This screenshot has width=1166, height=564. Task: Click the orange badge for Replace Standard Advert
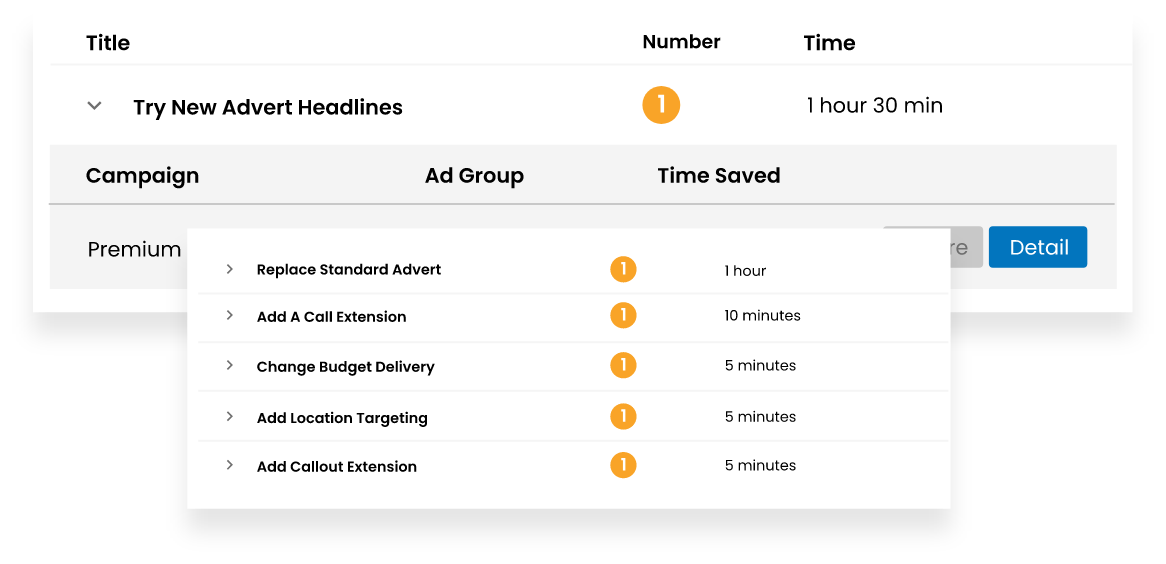pos(623,269)
